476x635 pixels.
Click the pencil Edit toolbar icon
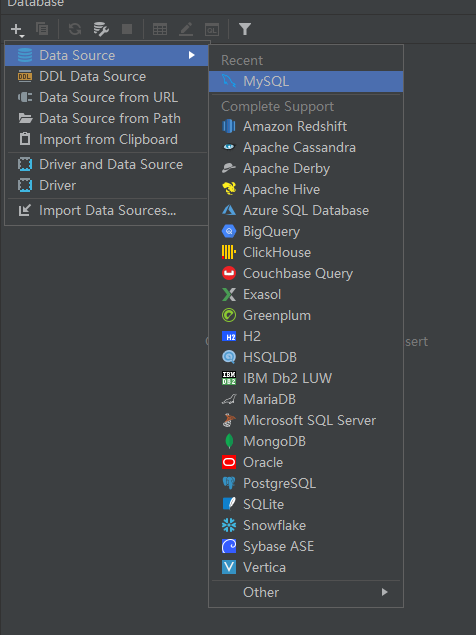click(186, 29)
